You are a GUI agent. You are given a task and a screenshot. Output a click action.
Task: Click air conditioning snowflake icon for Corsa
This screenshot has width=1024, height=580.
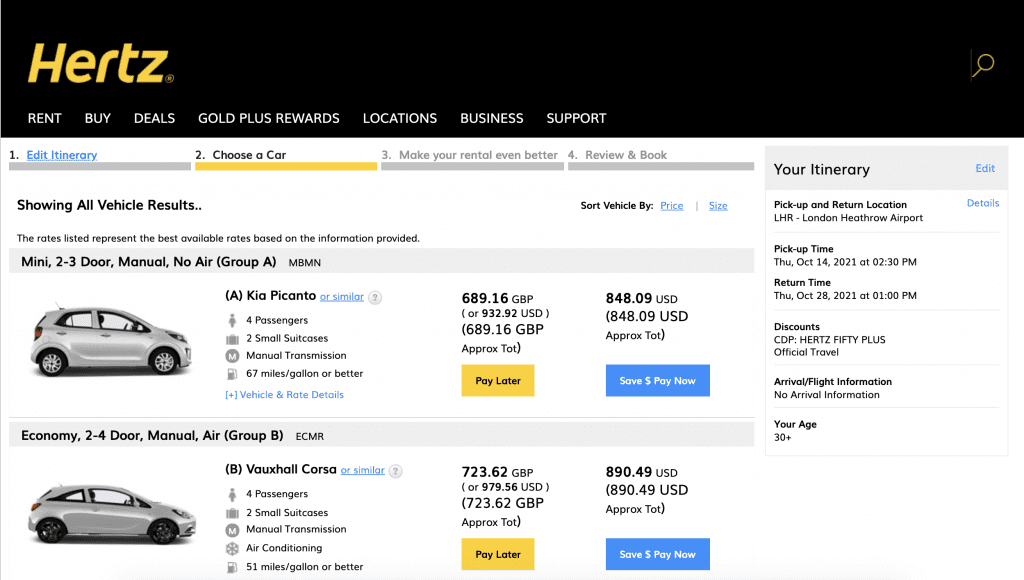click(x=232, y=549)
